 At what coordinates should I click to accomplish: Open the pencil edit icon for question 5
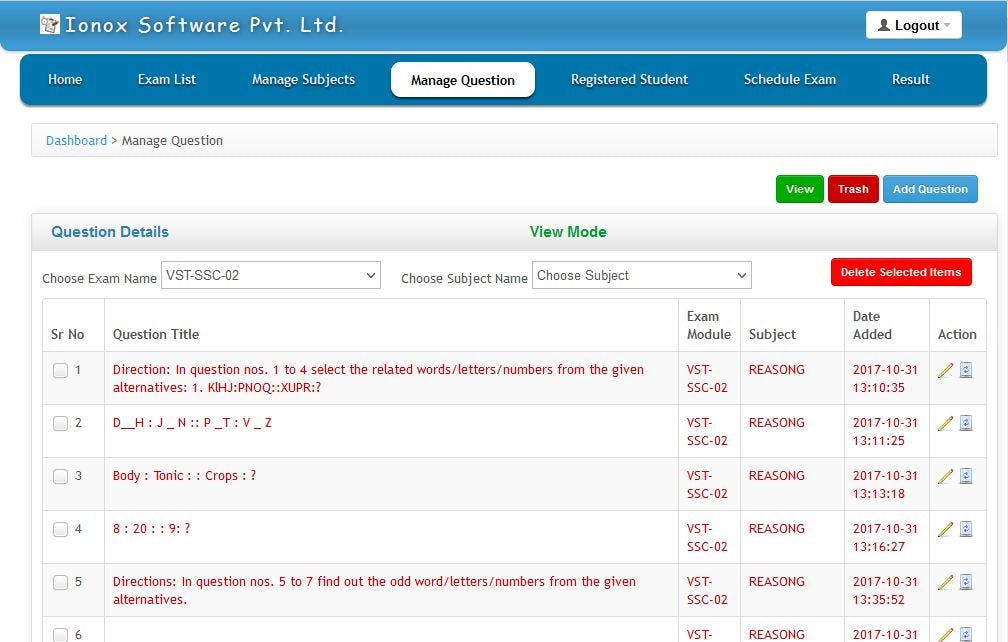pyautogui.click(x=944, y=581)
